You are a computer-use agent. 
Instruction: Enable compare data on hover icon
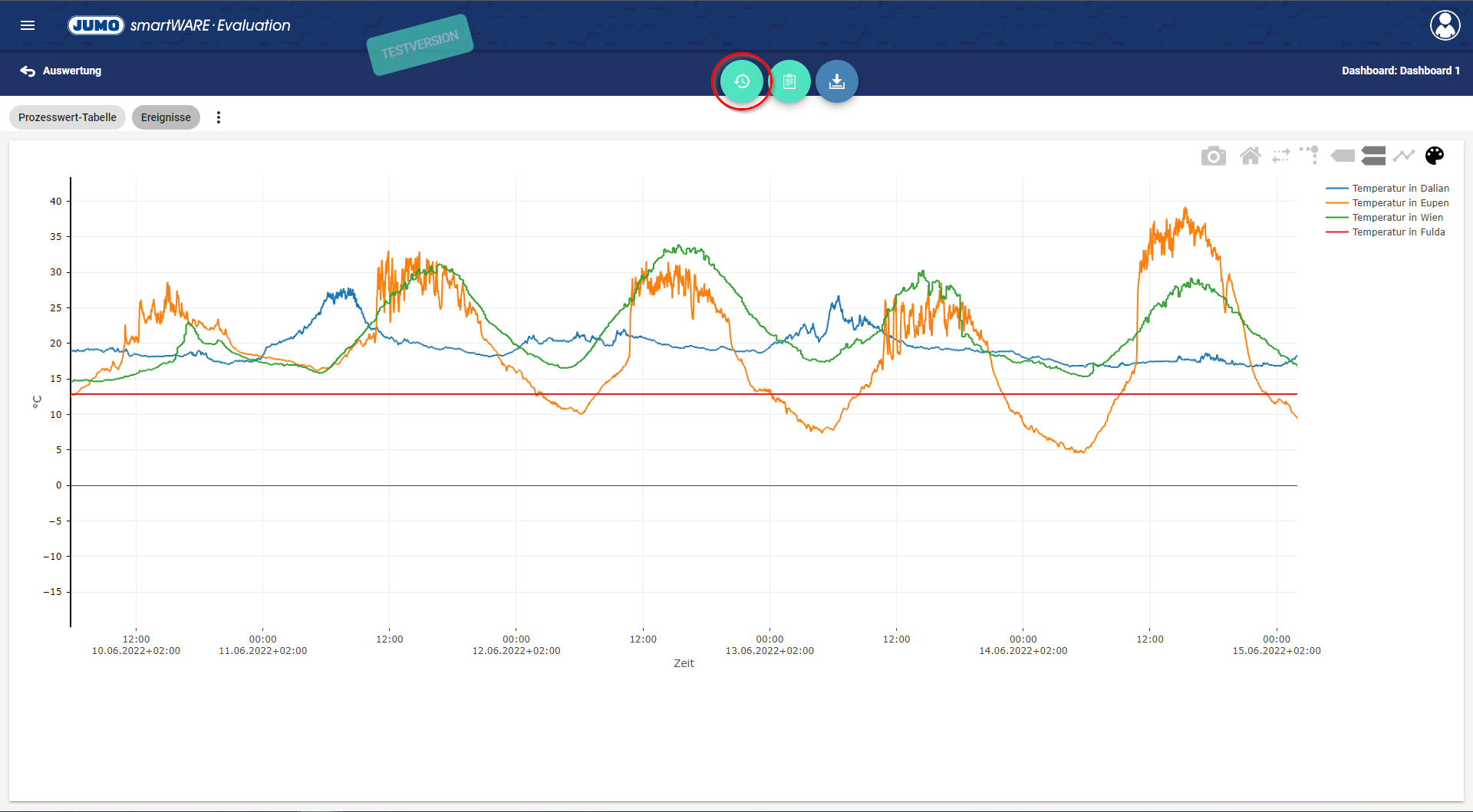1373,156
